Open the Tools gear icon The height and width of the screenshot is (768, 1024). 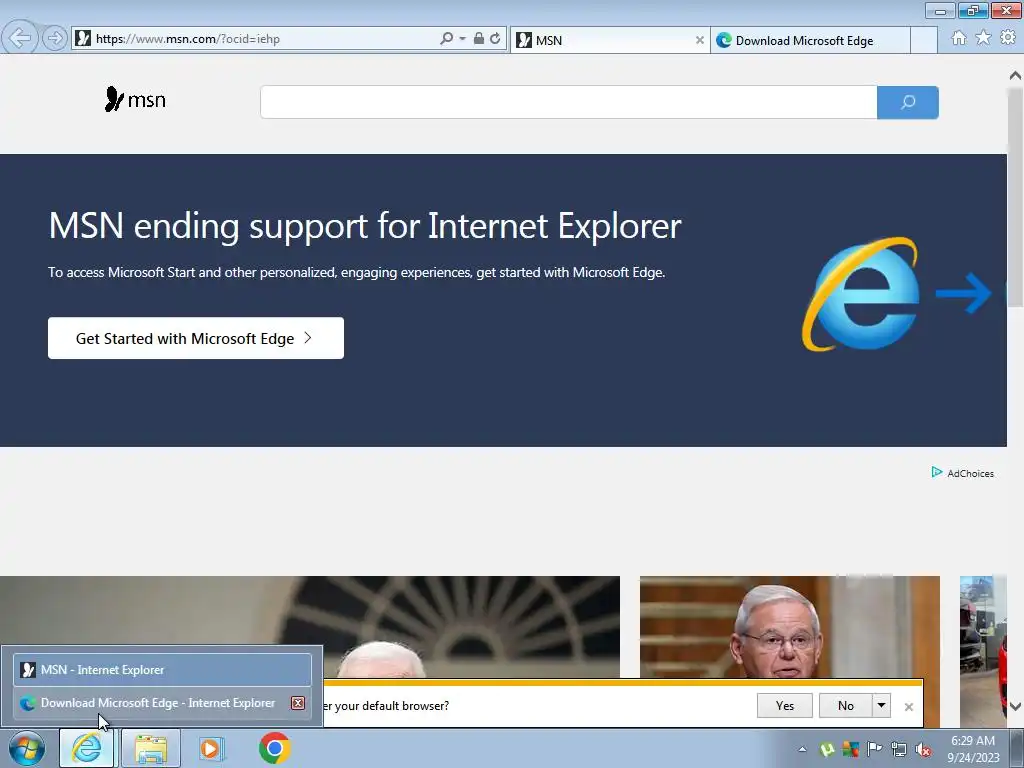[1008, 38]
